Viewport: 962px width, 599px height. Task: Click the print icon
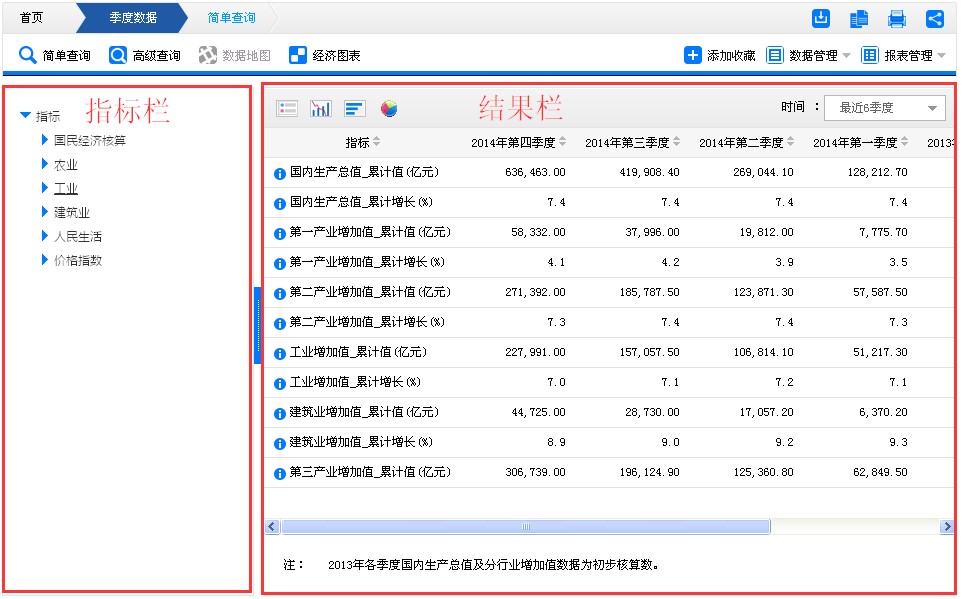click(896, 19)
